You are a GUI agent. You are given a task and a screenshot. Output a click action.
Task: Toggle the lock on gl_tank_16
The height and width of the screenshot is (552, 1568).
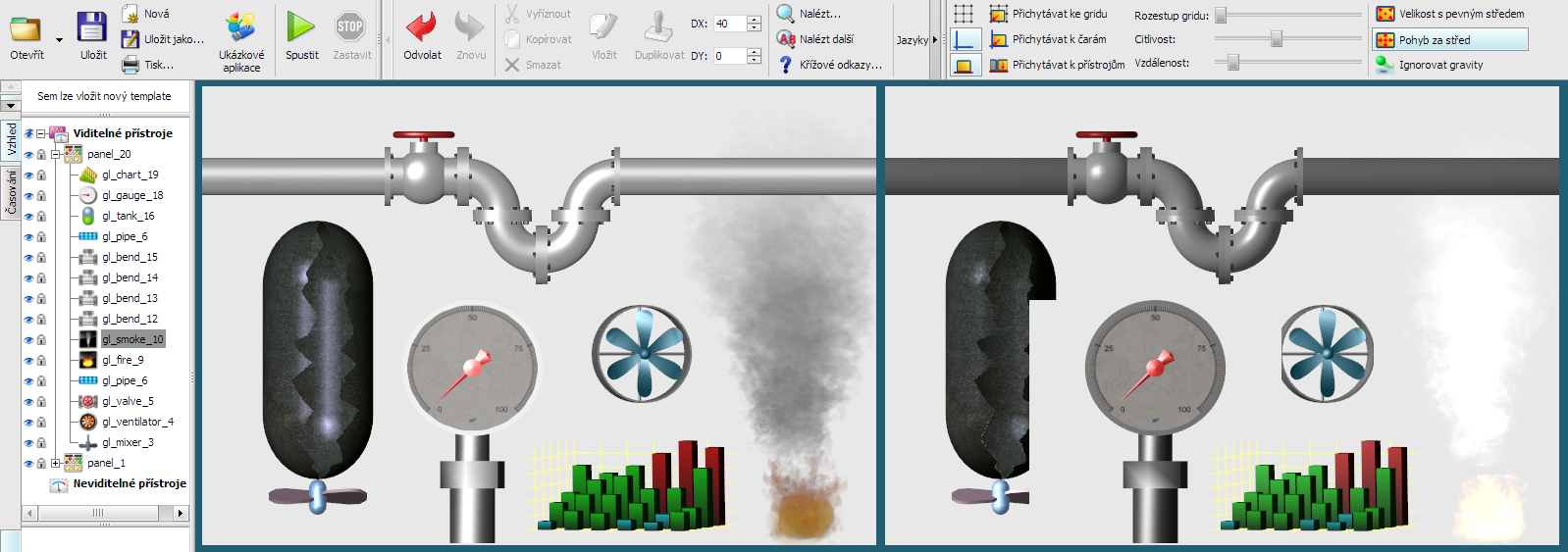[41, 217]
